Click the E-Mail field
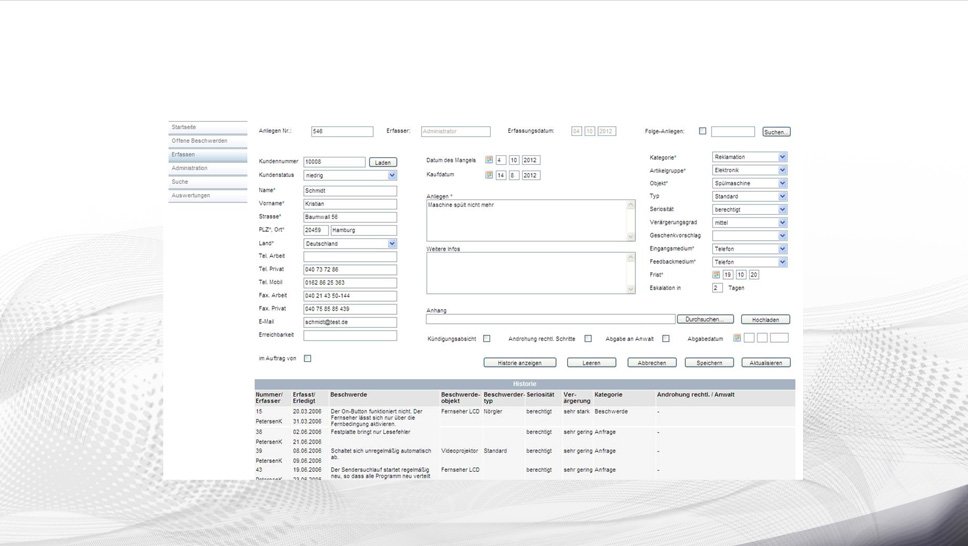This screenshot has width=968, height=546. coord(350,322)
